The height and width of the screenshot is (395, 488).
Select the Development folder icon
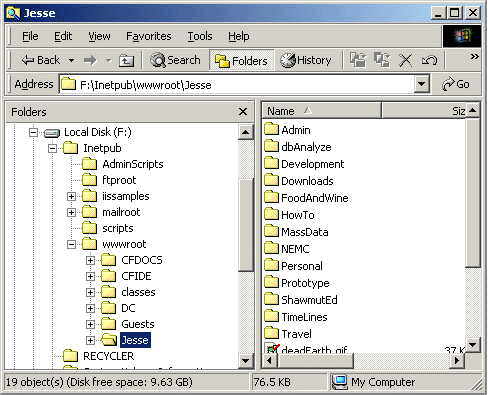coord(271,163)
